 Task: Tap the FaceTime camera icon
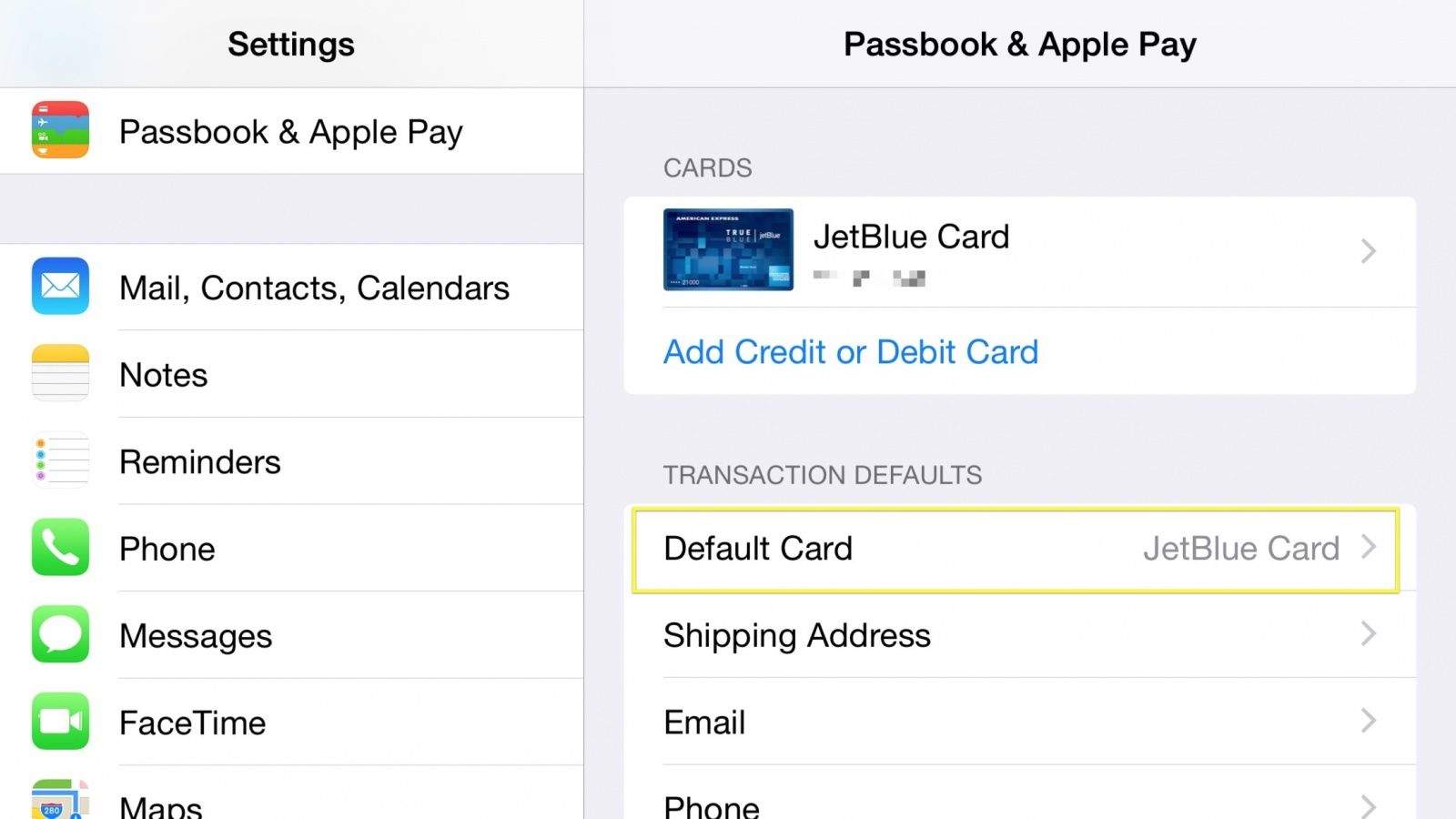click(x=60, y=722)
